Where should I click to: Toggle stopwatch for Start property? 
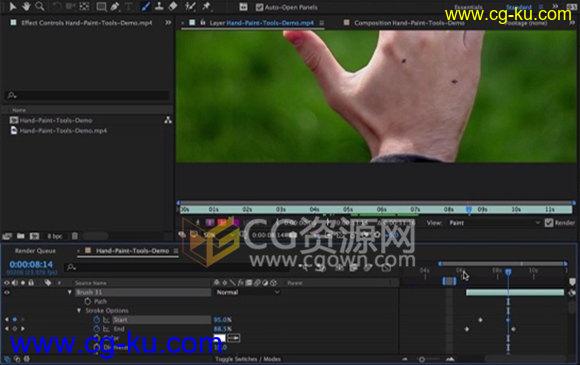coord(97,320)
